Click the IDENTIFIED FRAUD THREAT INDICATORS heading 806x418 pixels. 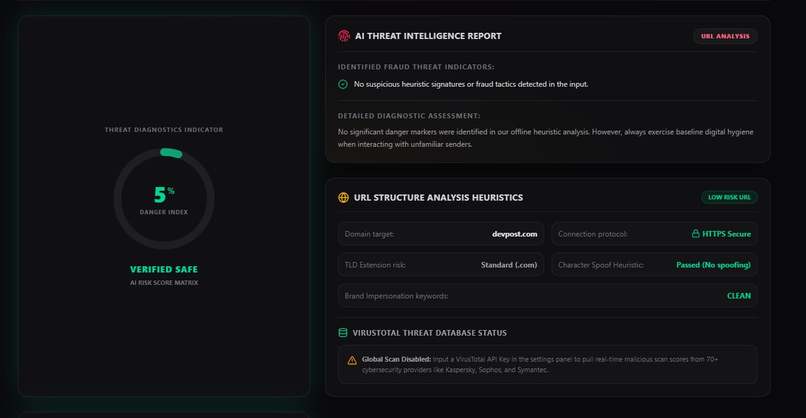click(x=416, y=67)
